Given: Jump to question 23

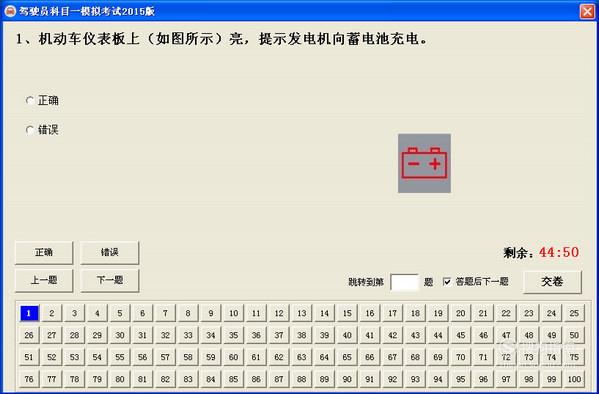Looking at the screenshot, I should pyautogui.click(x=529, y=313).
